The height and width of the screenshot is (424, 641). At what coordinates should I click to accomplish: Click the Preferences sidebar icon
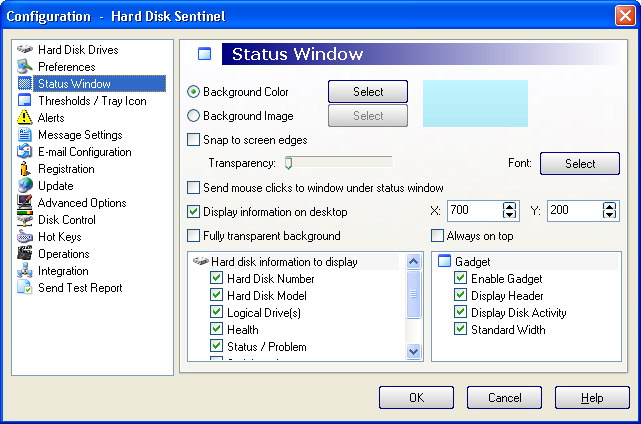[x=25, y=66]
